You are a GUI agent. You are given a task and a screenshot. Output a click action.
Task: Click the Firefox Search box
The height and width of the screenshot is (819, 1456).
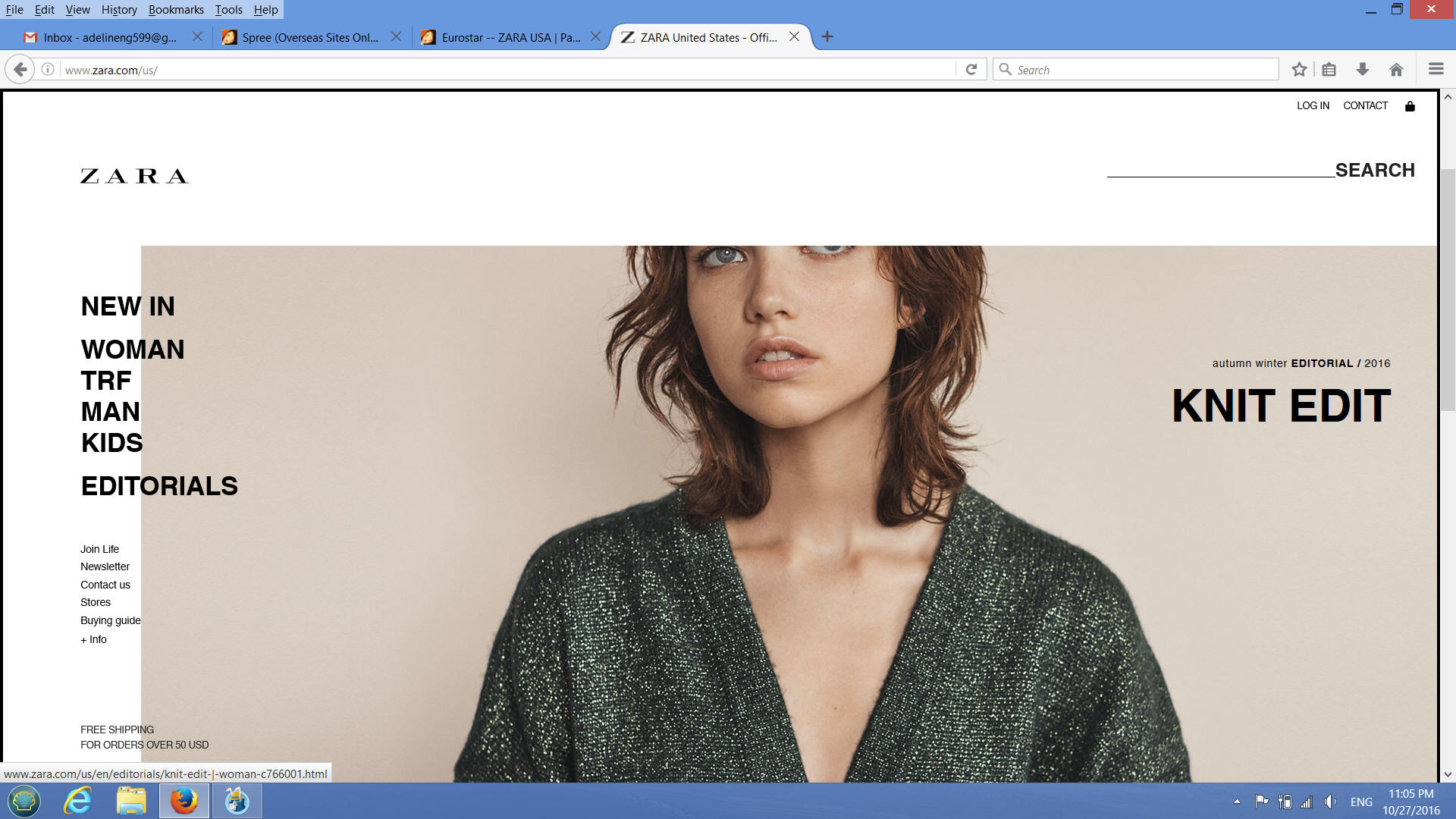(1135, 70)
